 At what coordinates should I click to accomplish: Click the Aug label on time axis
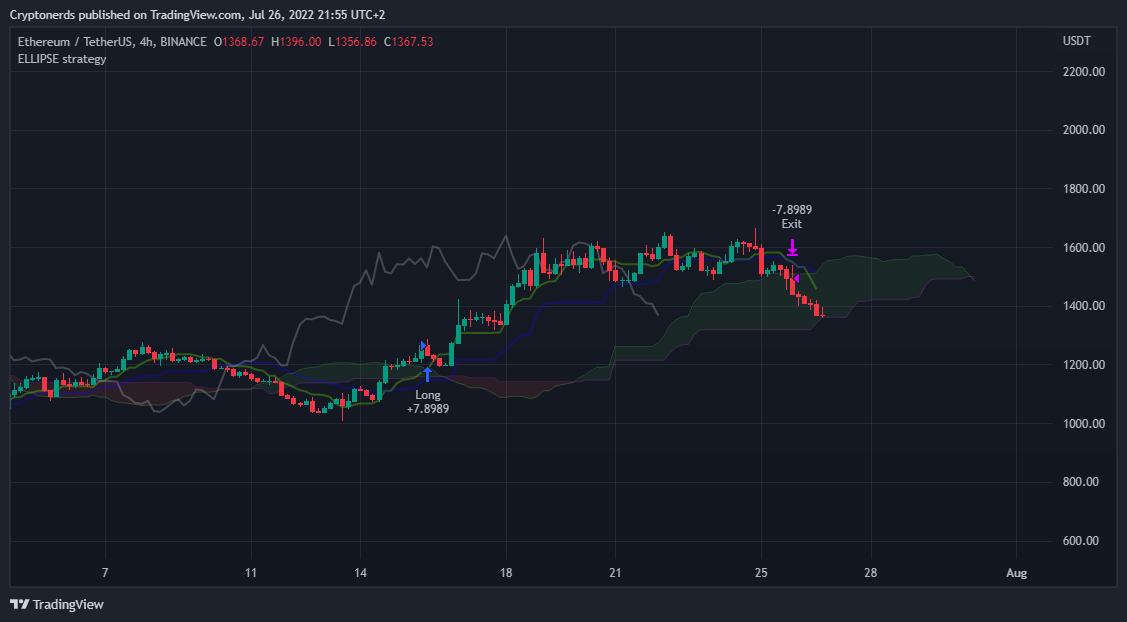tap(1016, 573)
